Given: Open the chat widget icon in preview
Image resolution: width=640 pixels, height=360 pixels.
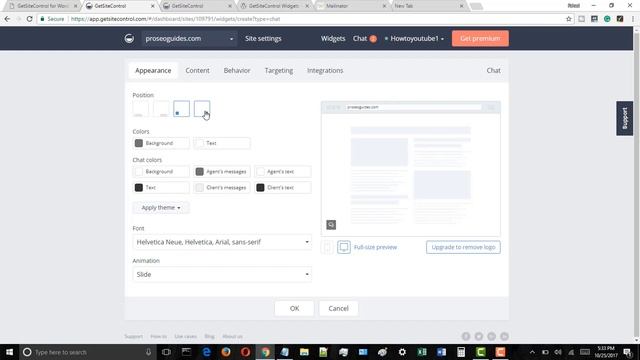Looking at the screenshot, I should (x=331, y=224).
